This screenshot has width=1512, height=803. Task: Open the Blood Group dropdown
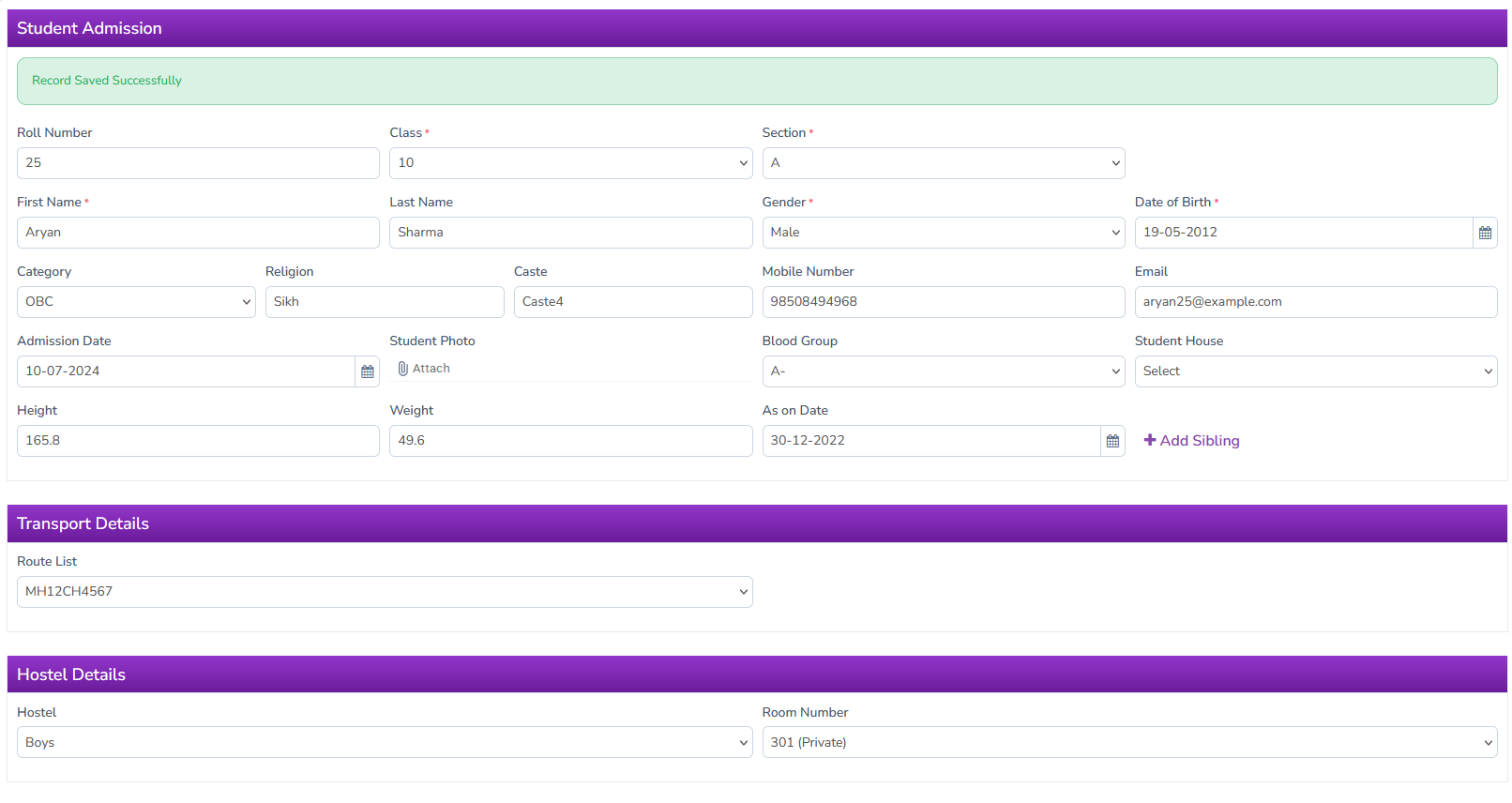coord(943,371)
